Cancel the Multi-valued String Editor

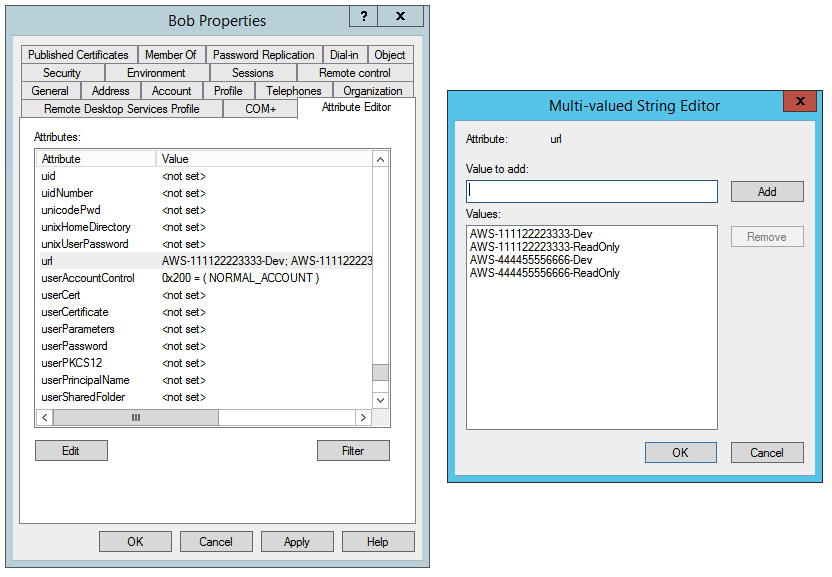767,452
